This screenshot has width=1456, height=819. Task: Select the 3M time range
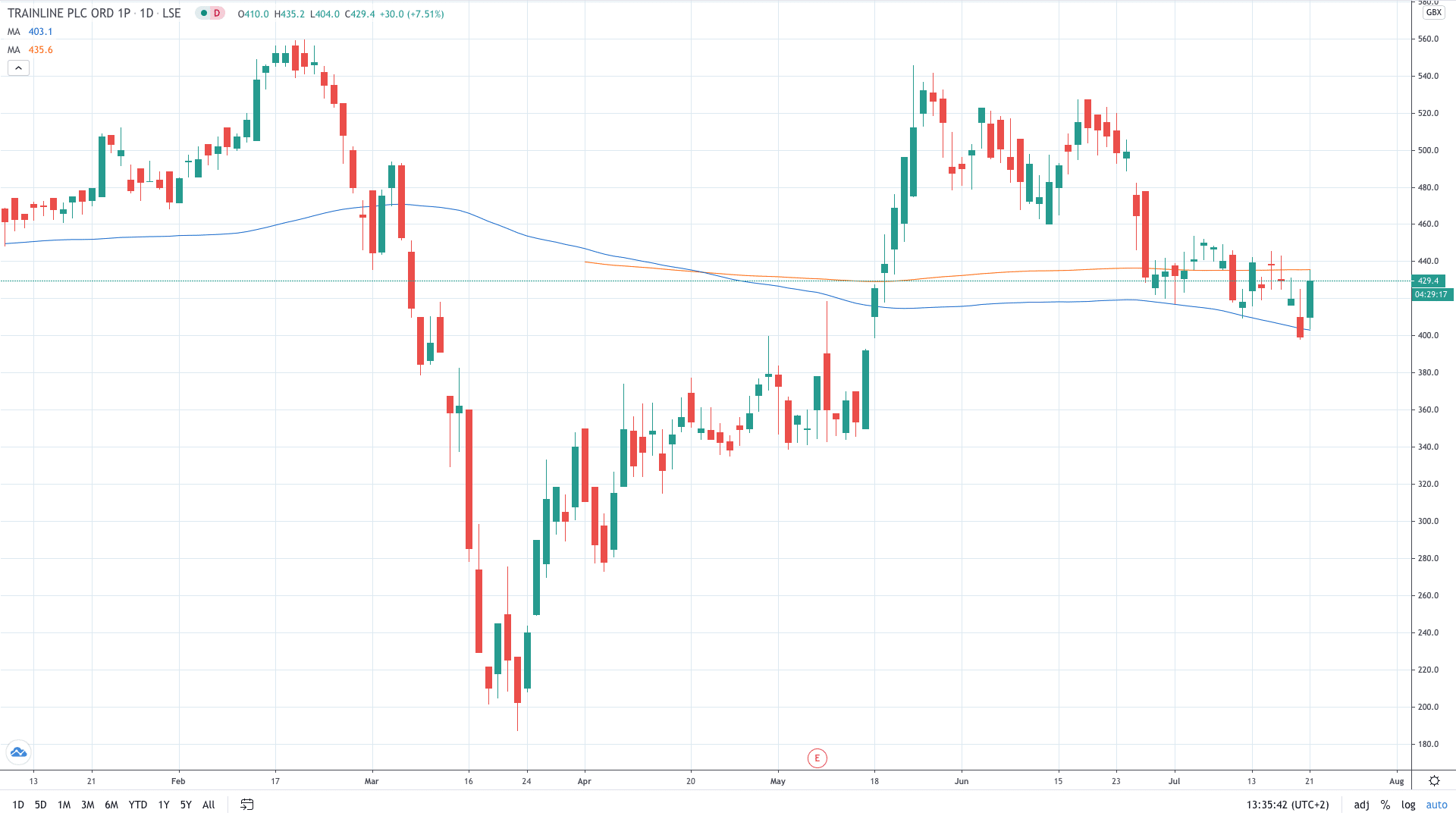pyautogui.click(x=87, y=805)
